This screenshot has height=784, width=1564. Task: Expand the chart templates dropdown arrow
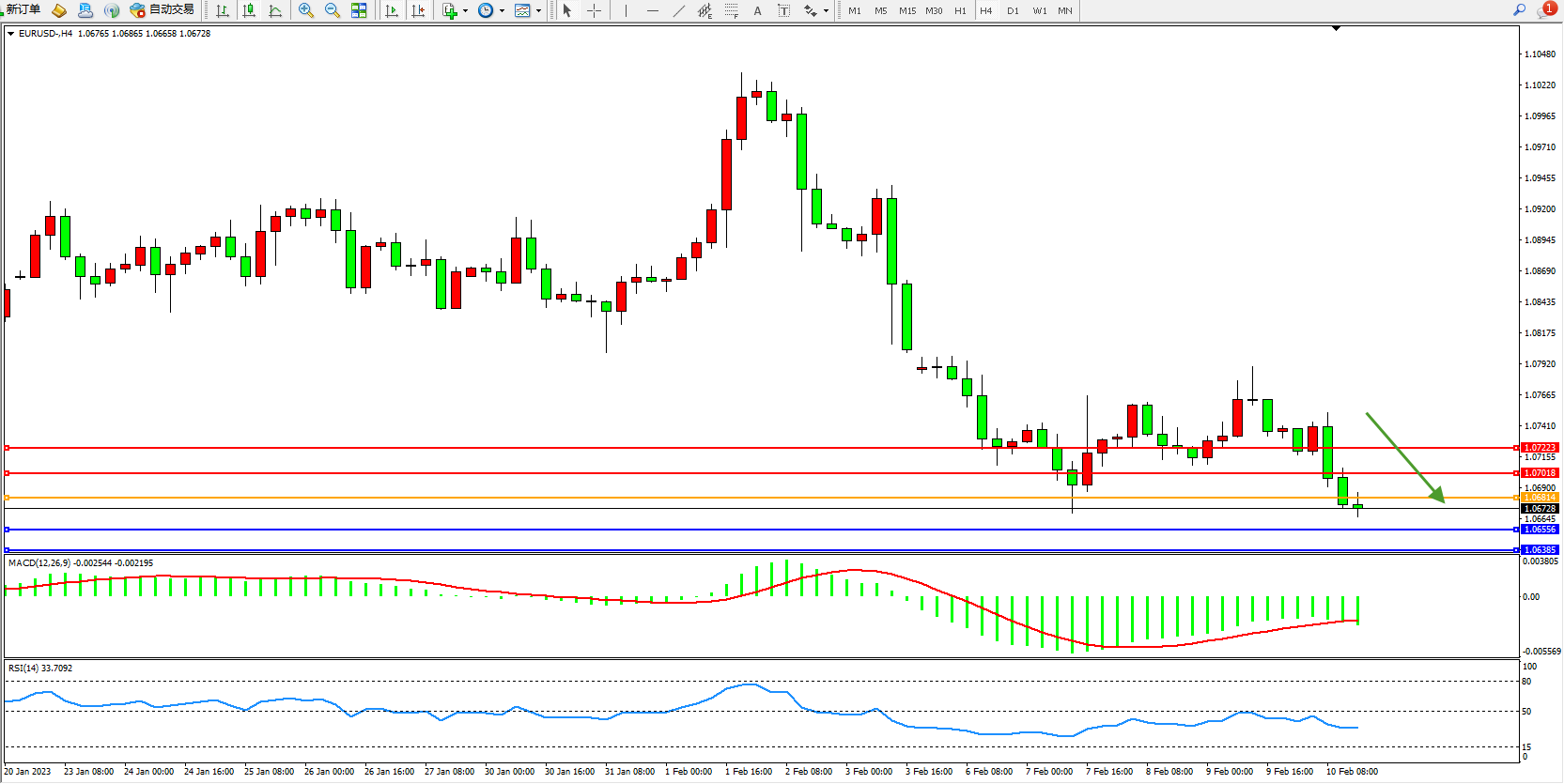coord(538,11)
